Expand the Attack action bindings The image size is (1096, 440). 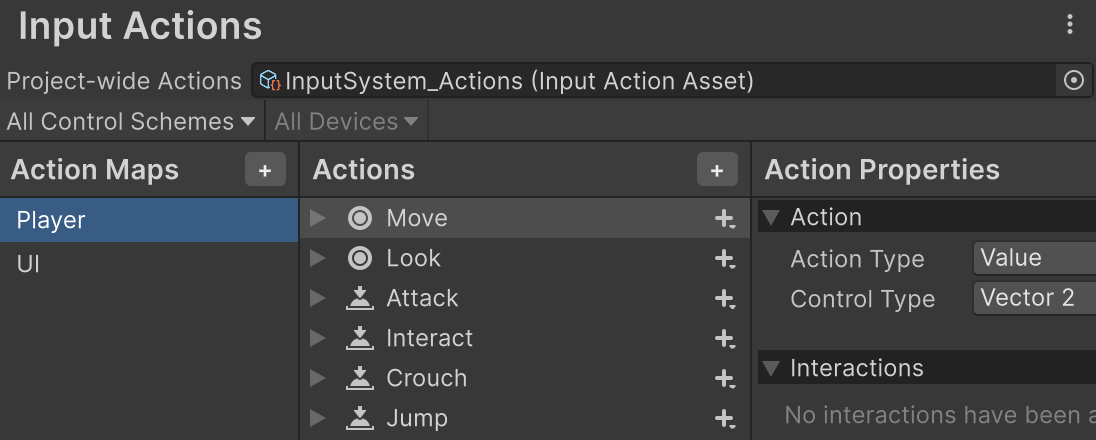pos(318,298)
